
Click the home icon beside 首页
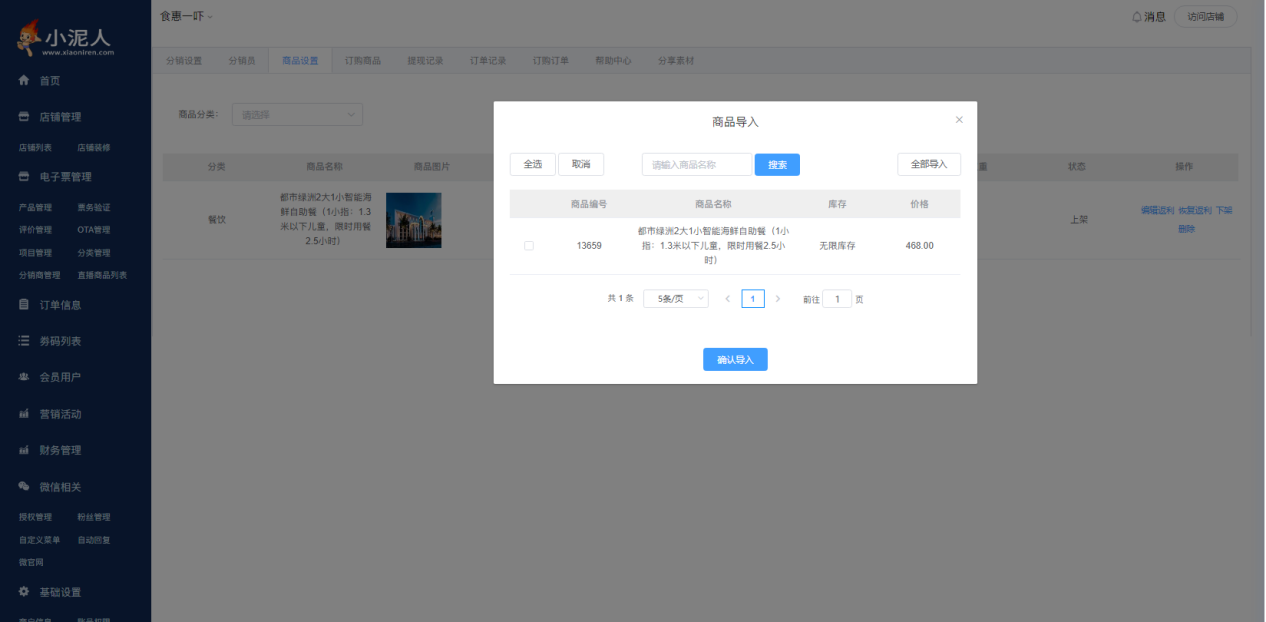(24, 80)
